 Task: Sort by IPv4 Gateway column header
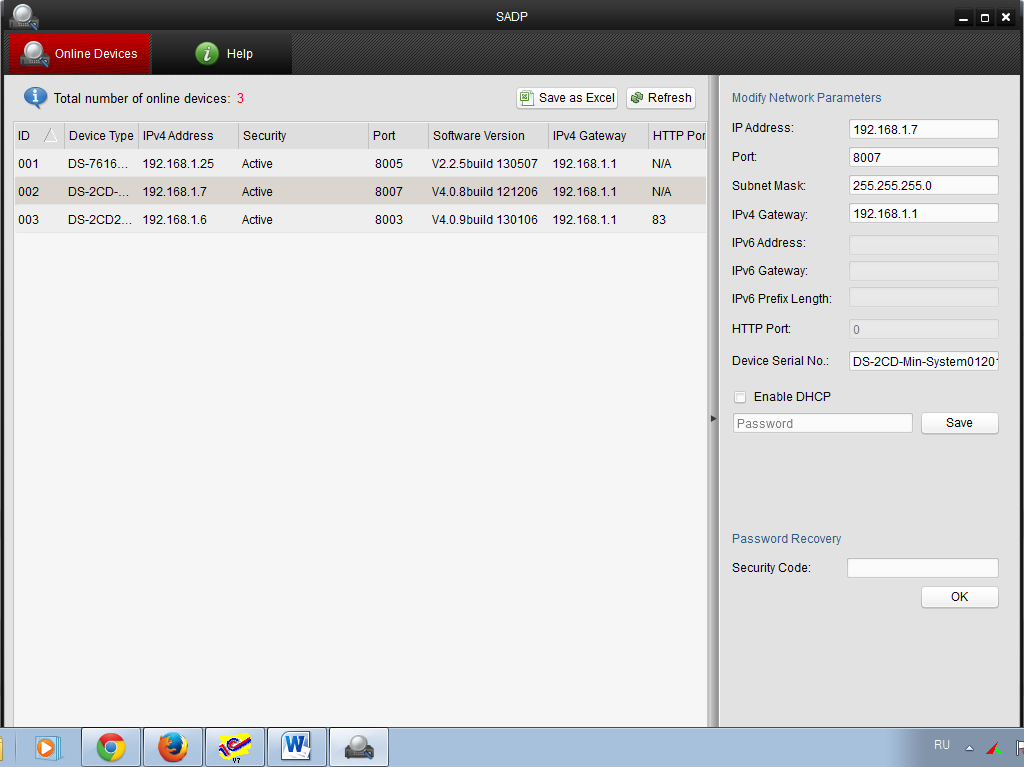coord(598,135)
